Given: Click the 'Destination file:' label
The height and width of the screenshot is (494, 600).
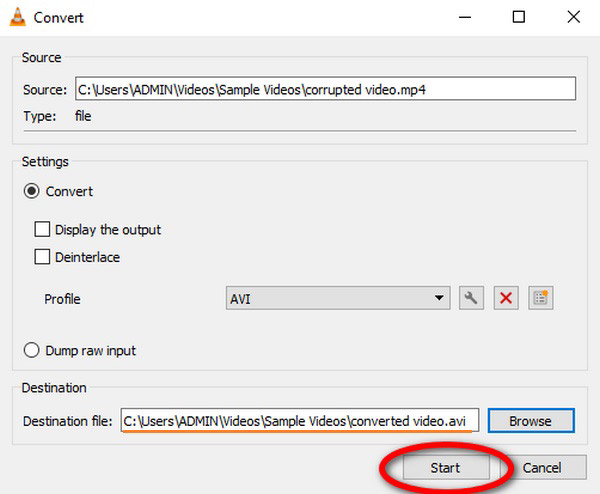Looking at the screenshot, I should pos(68,421).
